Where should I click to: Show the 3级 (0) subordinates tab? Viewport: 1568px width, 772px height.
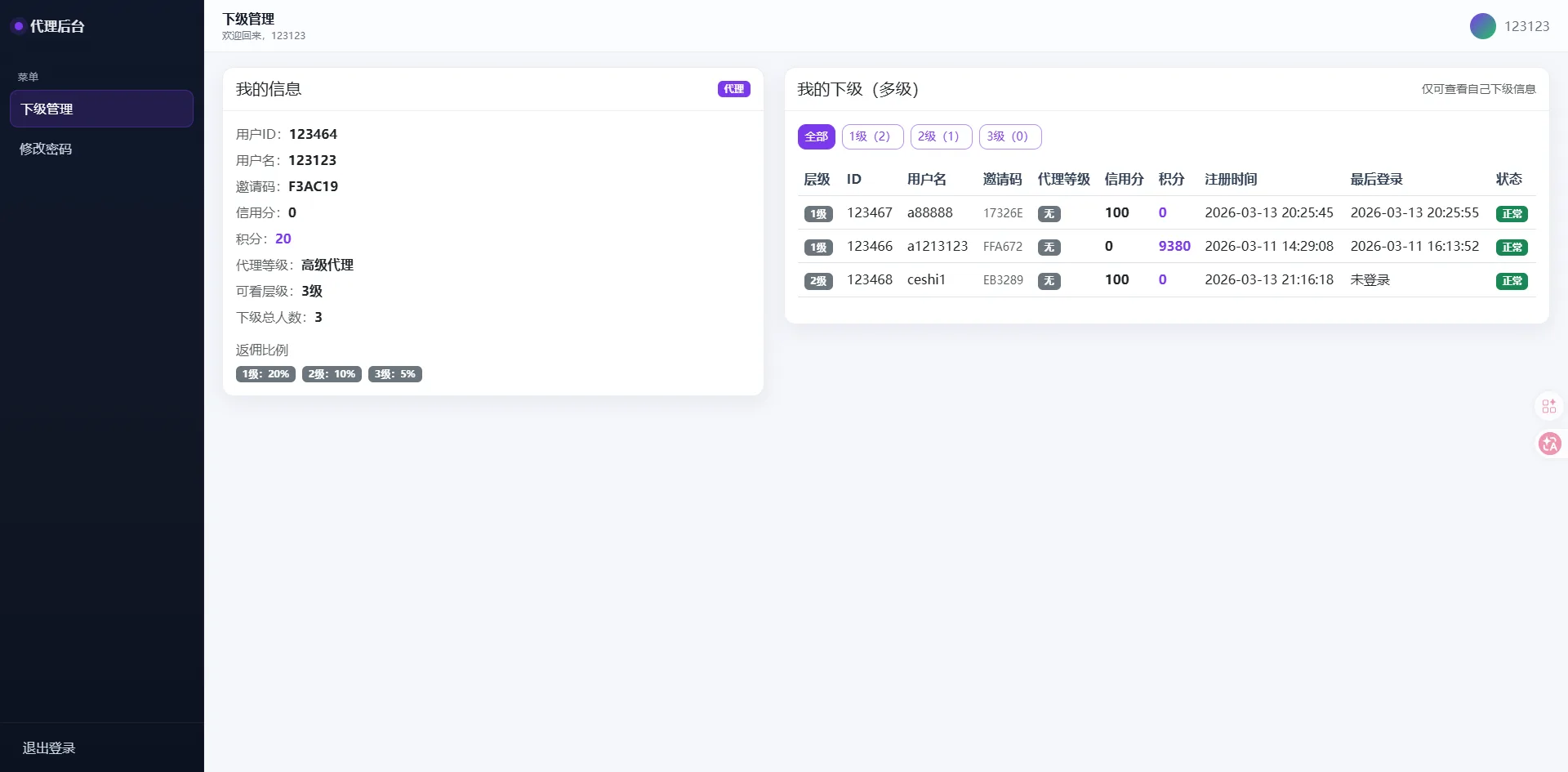pyautogui.click(x=1009, y=136)
